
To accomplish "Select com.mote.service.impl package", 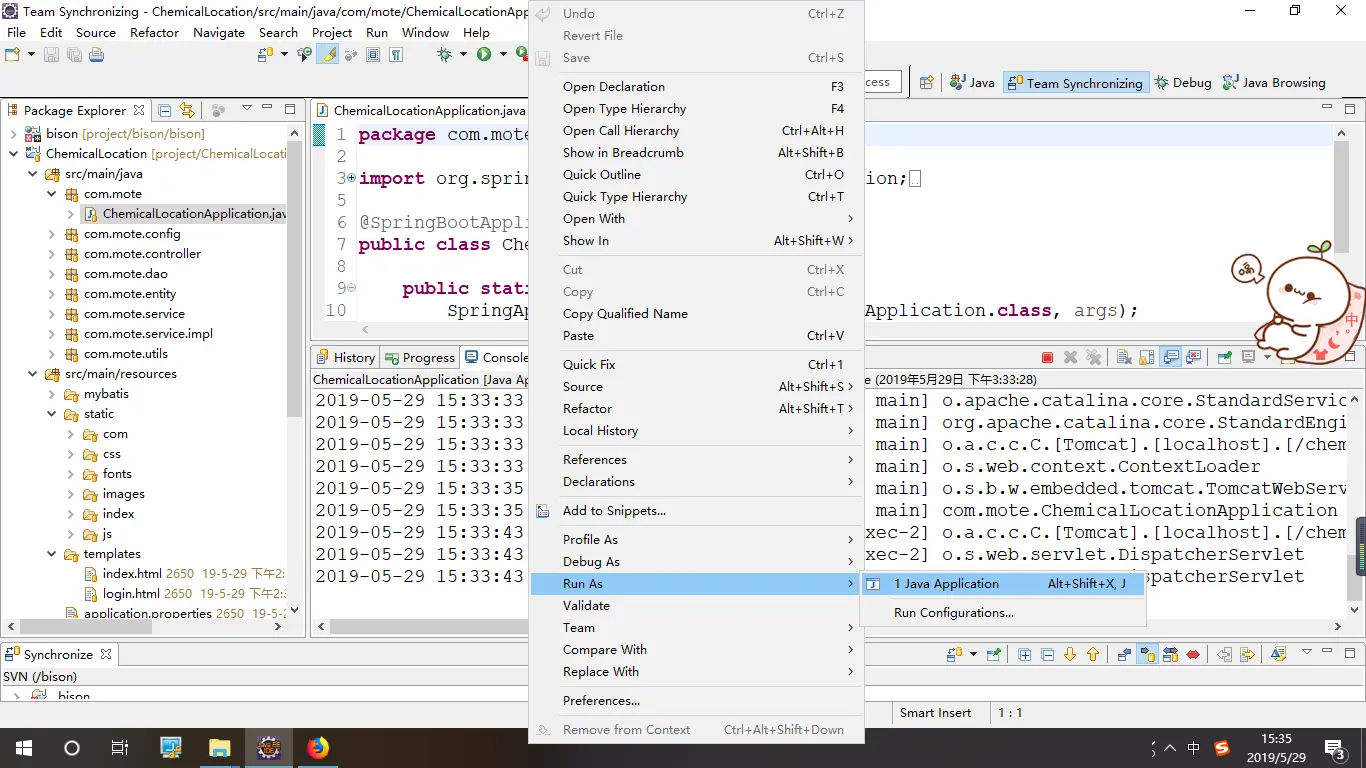I will (x=148, y=334).
